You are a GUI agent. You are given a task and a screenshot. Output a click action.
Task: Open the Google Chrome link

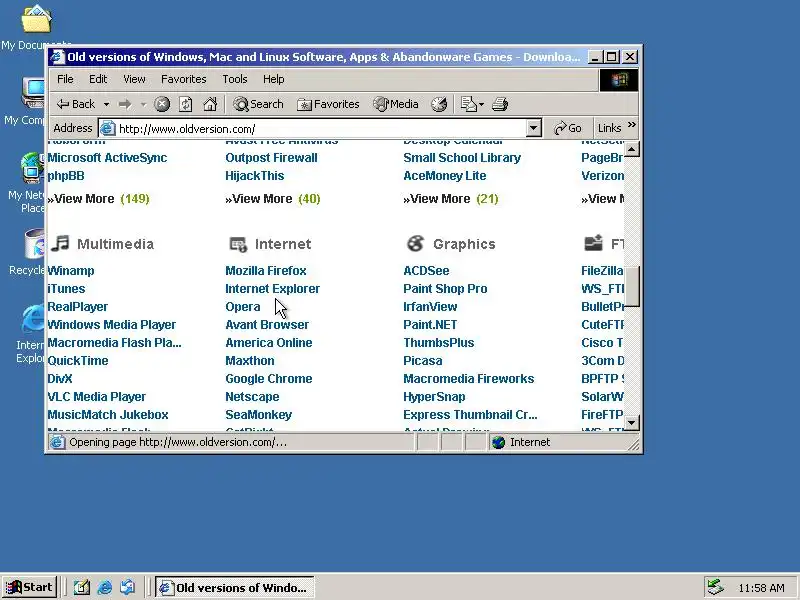coord(269,379)
